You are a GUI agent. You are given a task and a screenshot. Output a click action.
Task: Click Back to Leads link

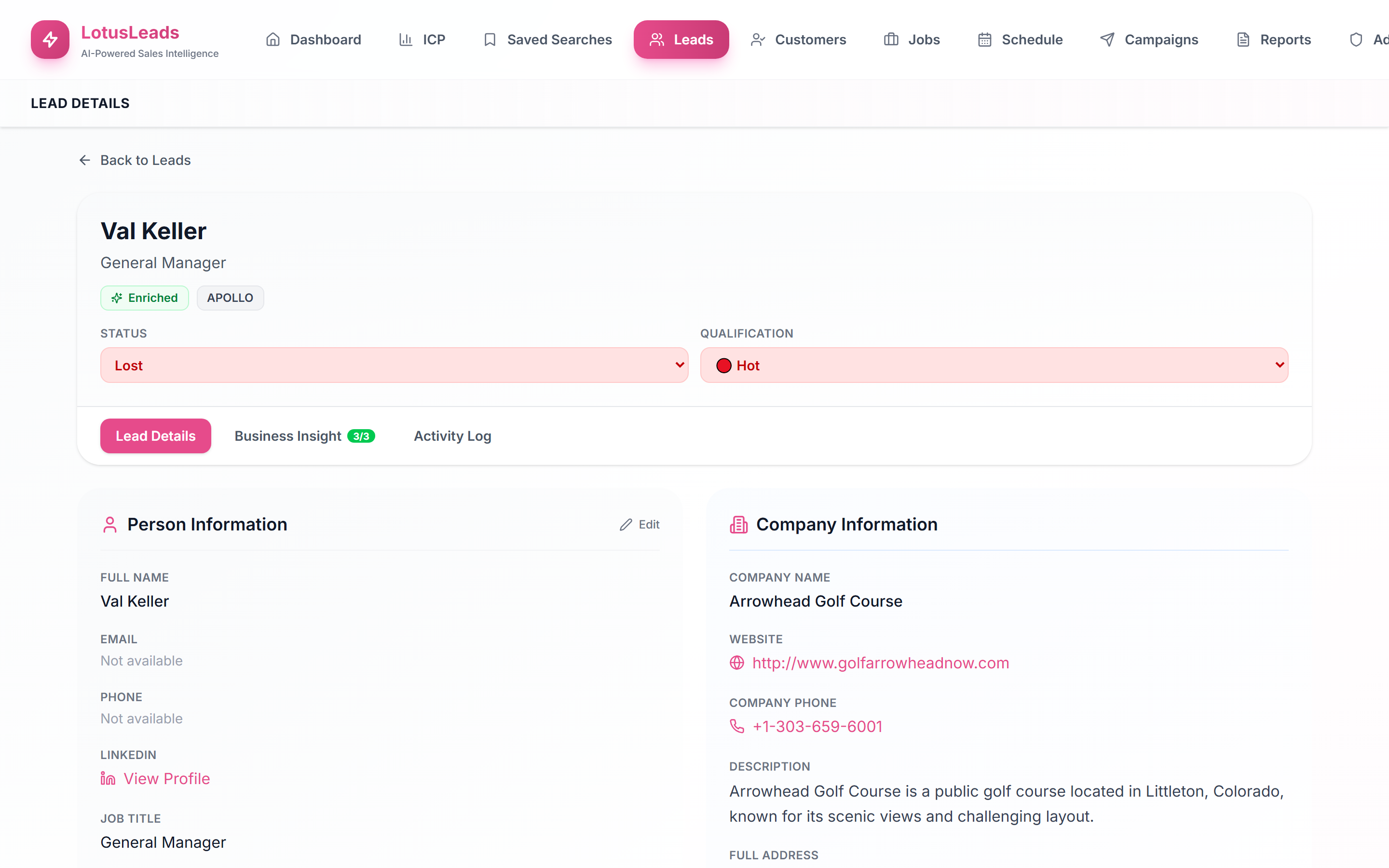134,160
